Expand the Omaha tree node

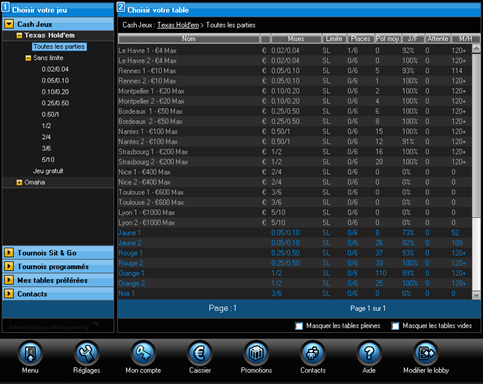tap(19, 182)
